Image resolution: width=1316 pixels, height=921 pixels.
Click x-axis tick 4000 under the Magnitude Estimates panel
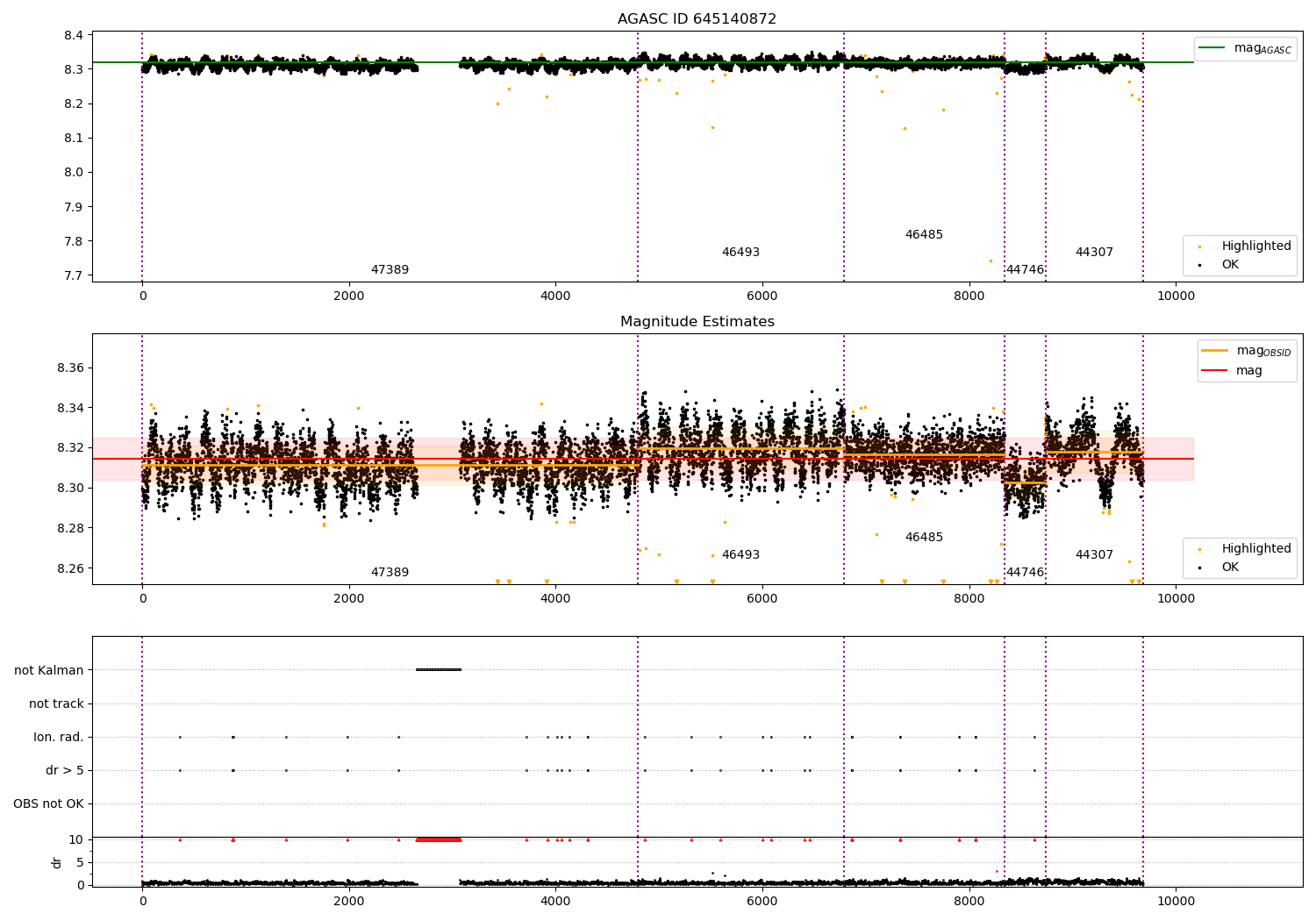(x=555, y=598)
